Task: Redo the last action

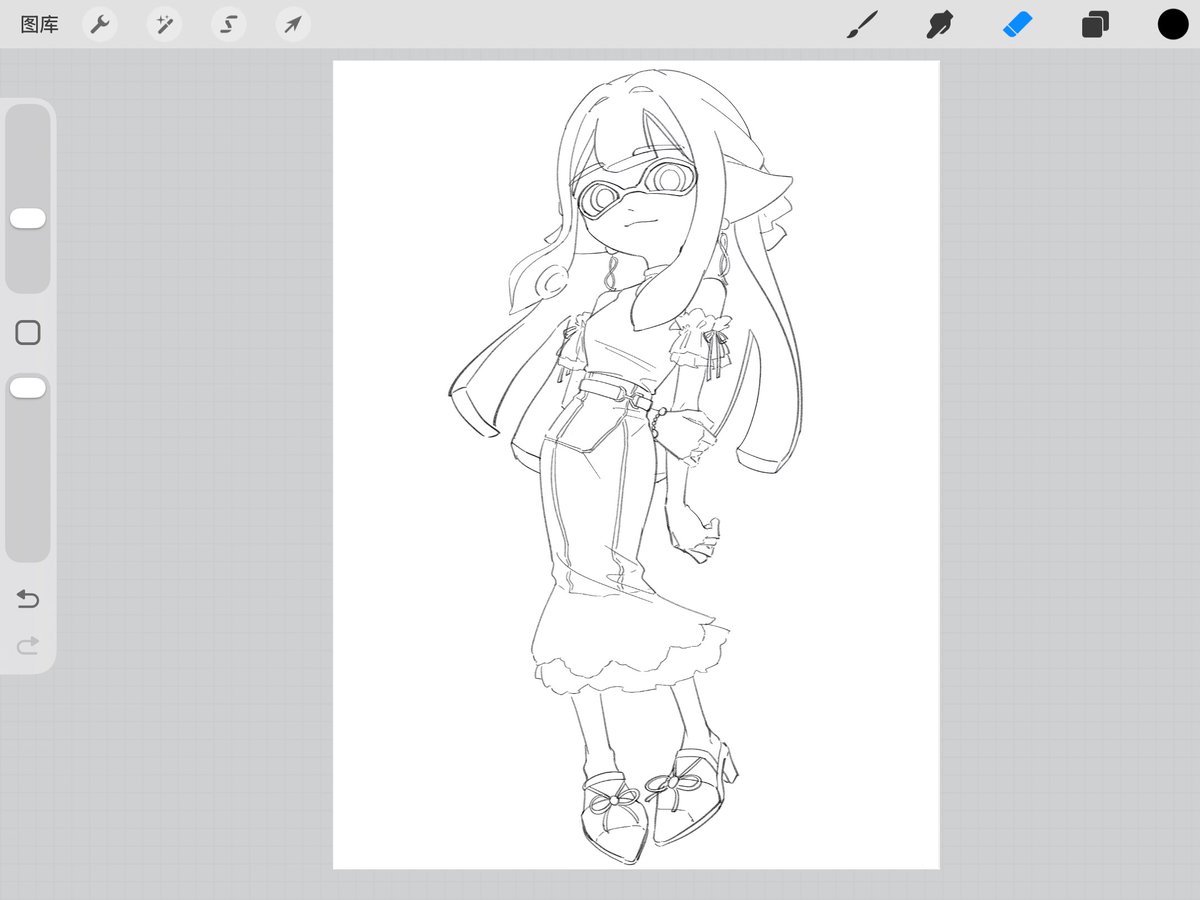Action: click(x=28, y=646)
